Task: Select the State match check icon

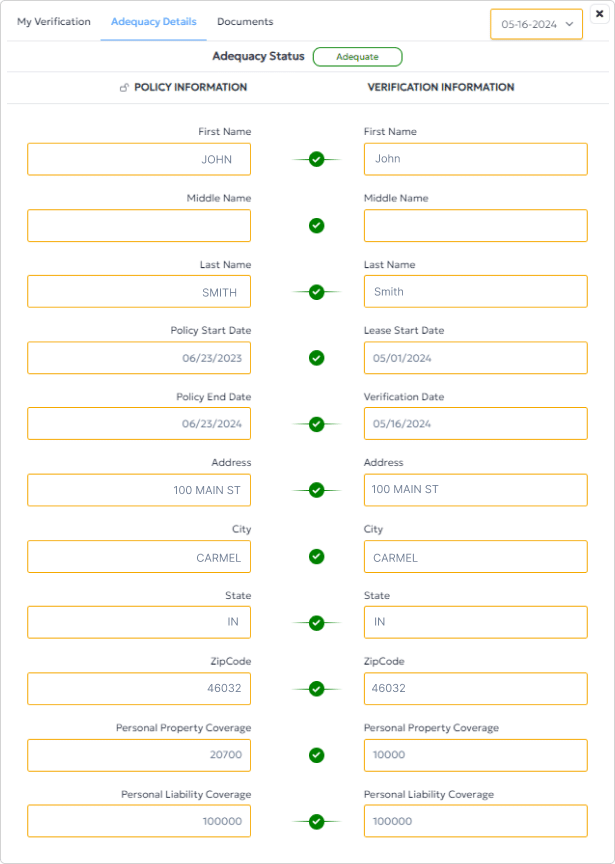Action: click(x=316, y=622)
